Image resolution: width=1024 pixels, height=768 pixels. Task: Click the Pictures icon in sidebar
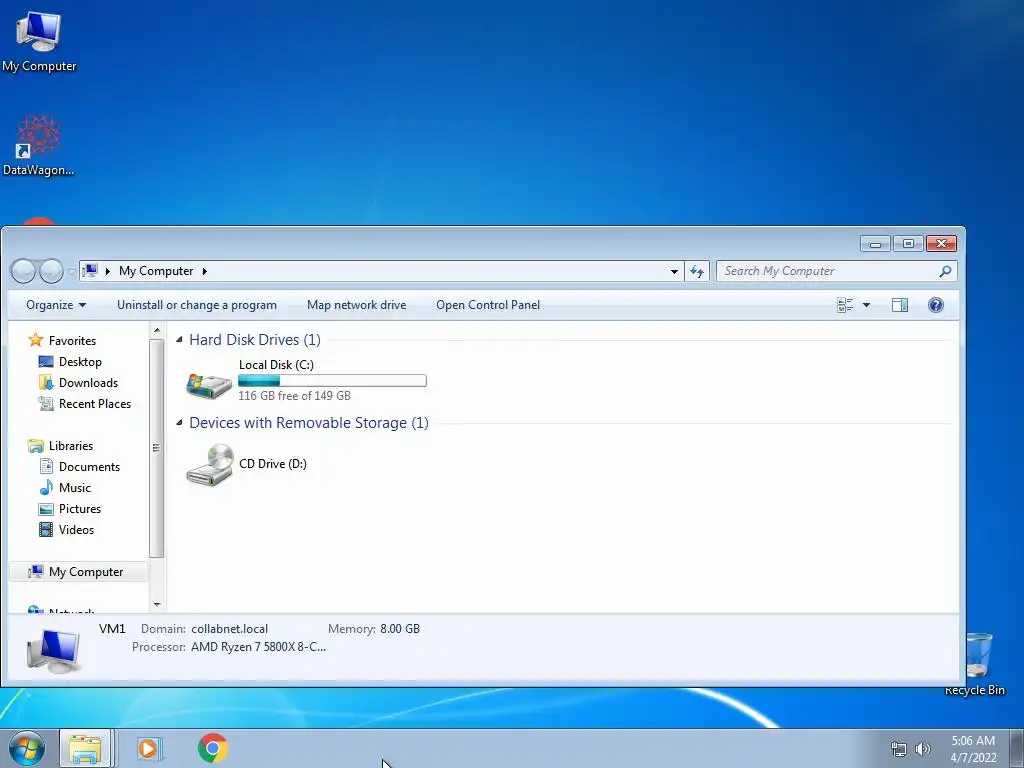[x=46, y=509]
